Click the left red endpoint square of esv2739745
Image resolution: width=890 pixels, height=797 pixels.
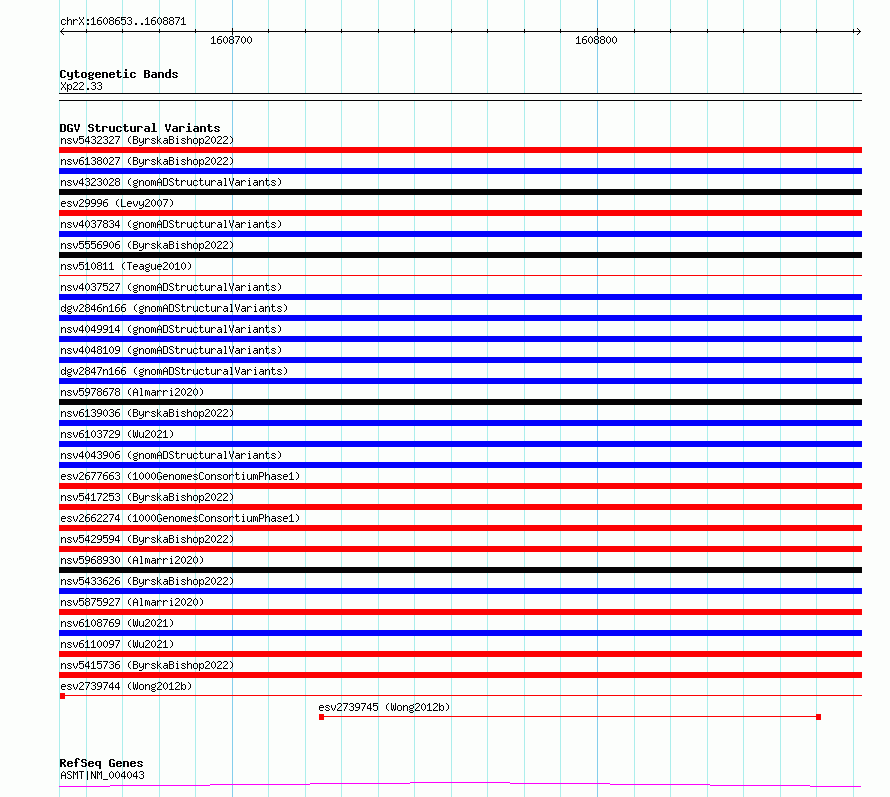tap(321, 717)
